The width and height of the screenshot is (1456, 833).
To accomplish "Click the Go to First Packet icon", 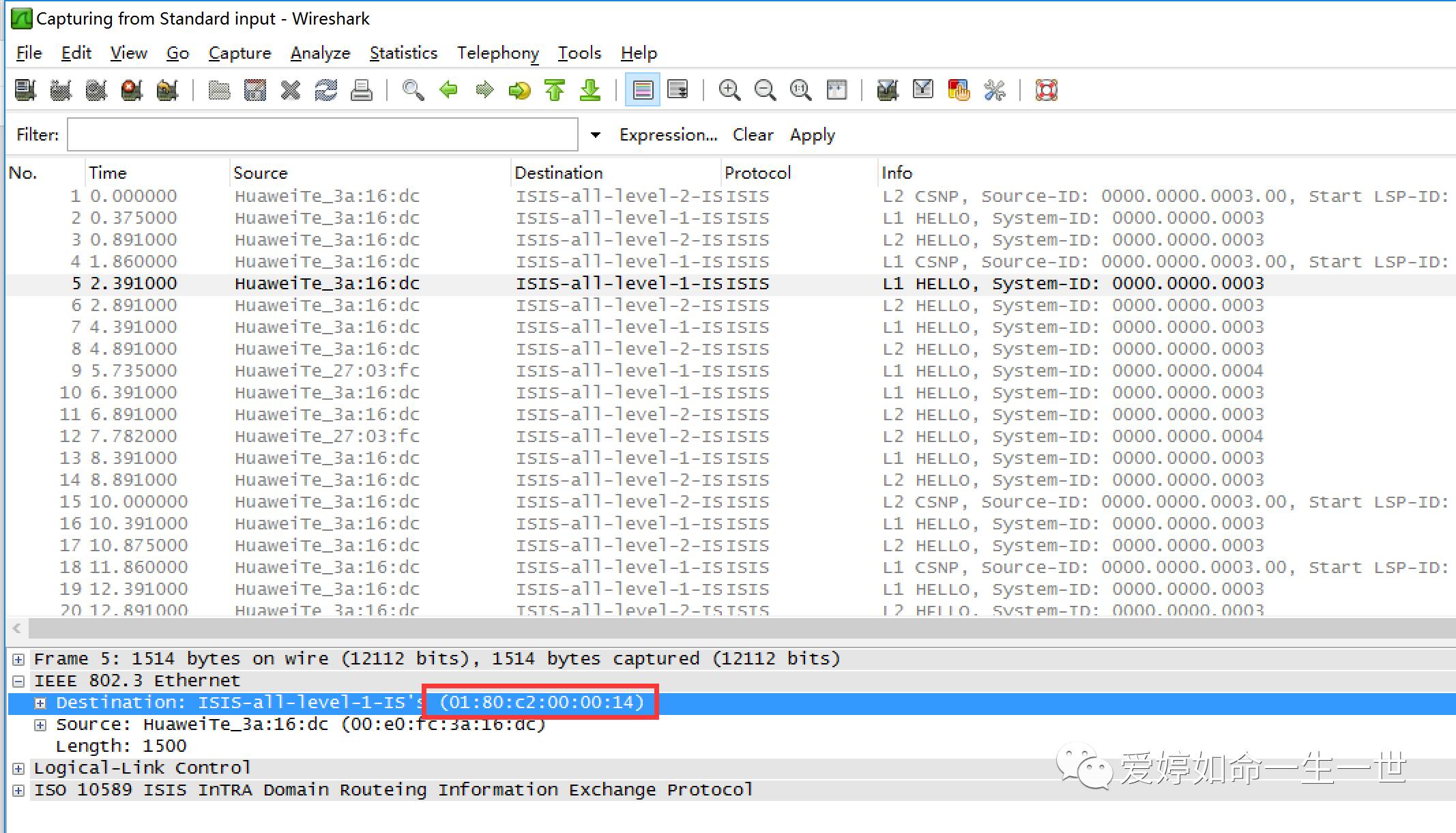I will 555,90.
